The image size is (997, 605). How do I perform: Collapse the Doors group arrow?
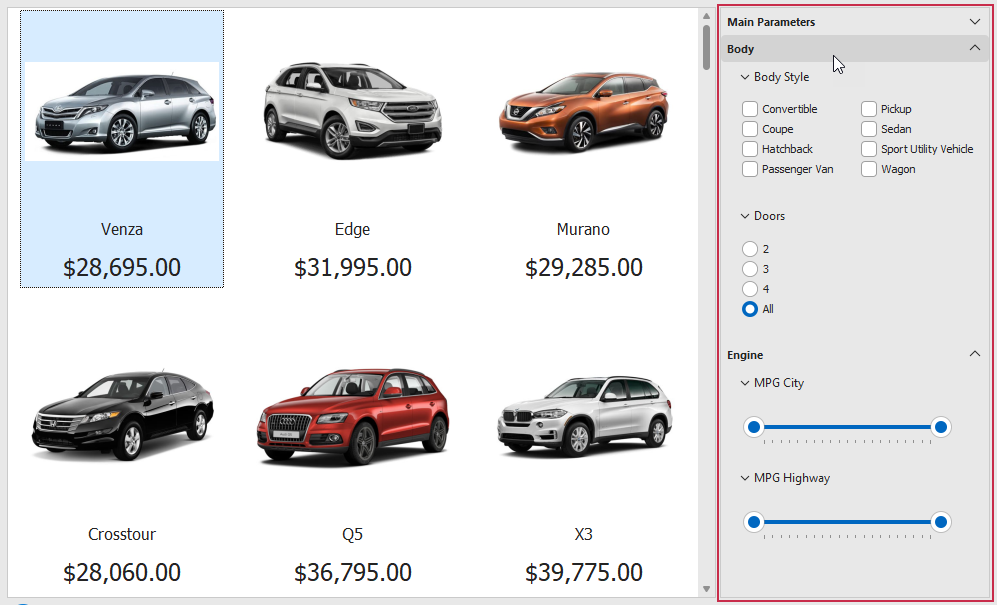pyautogui.click(x=745, y=216)
